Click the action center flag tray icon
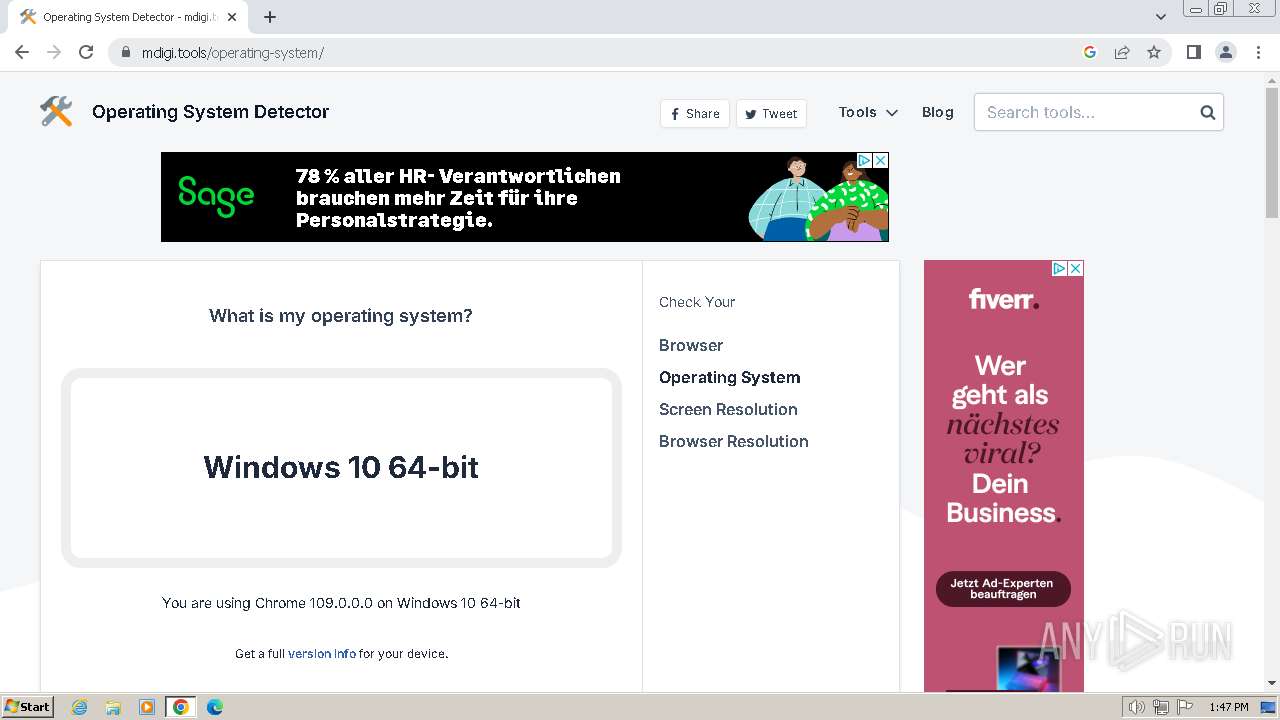 1185,707
